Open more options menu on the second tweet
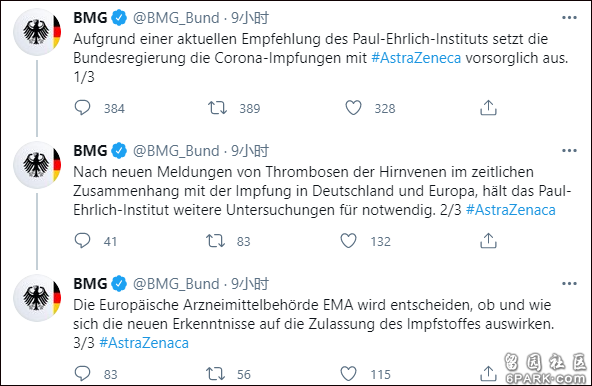592x386 pixels. tap(569, 151)
